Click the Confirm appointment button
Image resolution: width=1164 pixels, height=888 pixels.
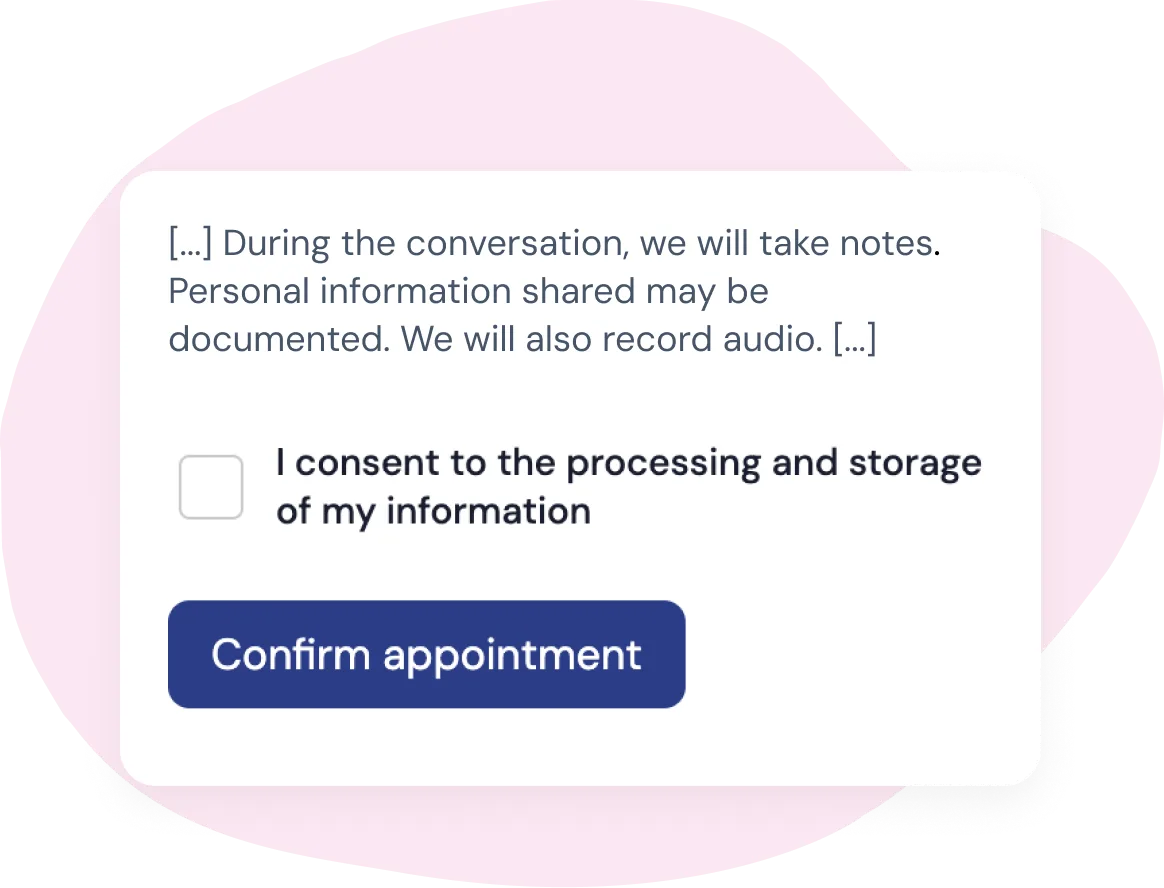[x=426, y=654]
